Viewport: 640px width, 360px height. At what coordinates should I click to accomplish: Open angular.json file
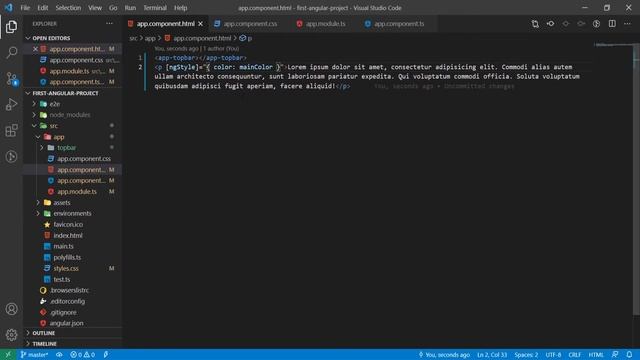[x=67, y=323]
